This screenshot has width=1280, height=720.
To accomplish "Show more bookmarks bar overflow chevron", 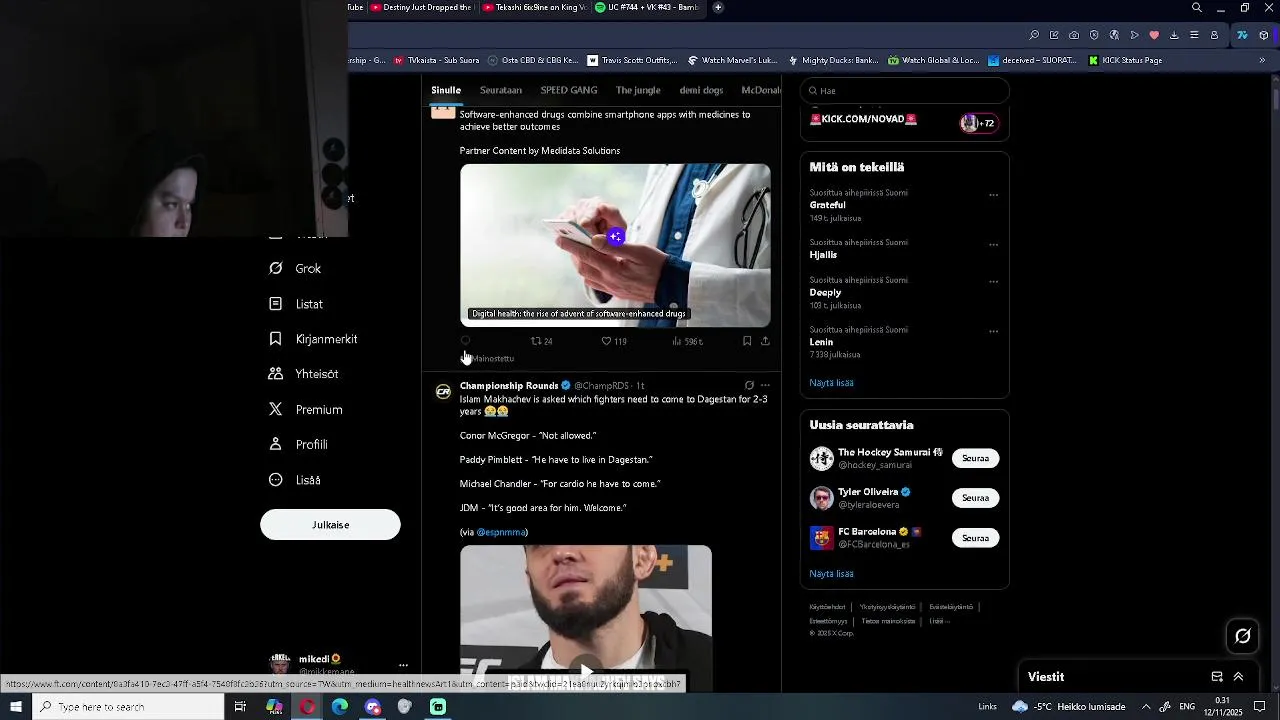I will [1262, 60].
